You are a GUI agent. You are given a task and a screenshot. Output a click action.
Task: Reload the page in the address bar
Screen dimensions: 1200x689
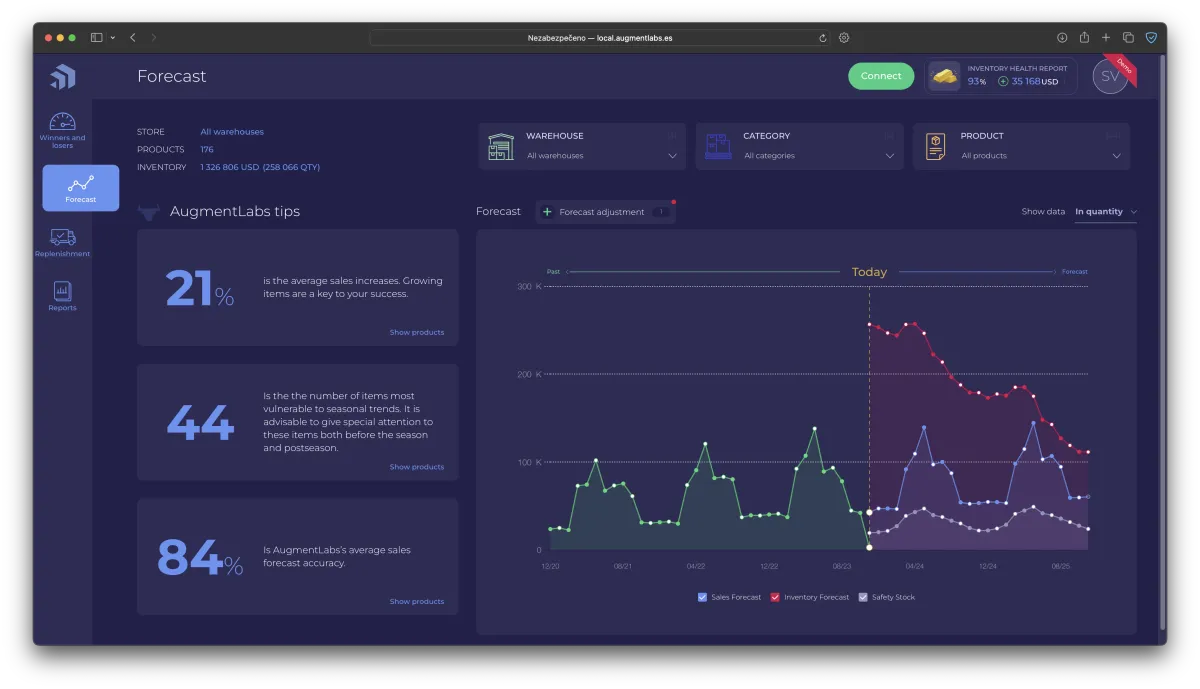pyautogui.click(x=823, y=38)
